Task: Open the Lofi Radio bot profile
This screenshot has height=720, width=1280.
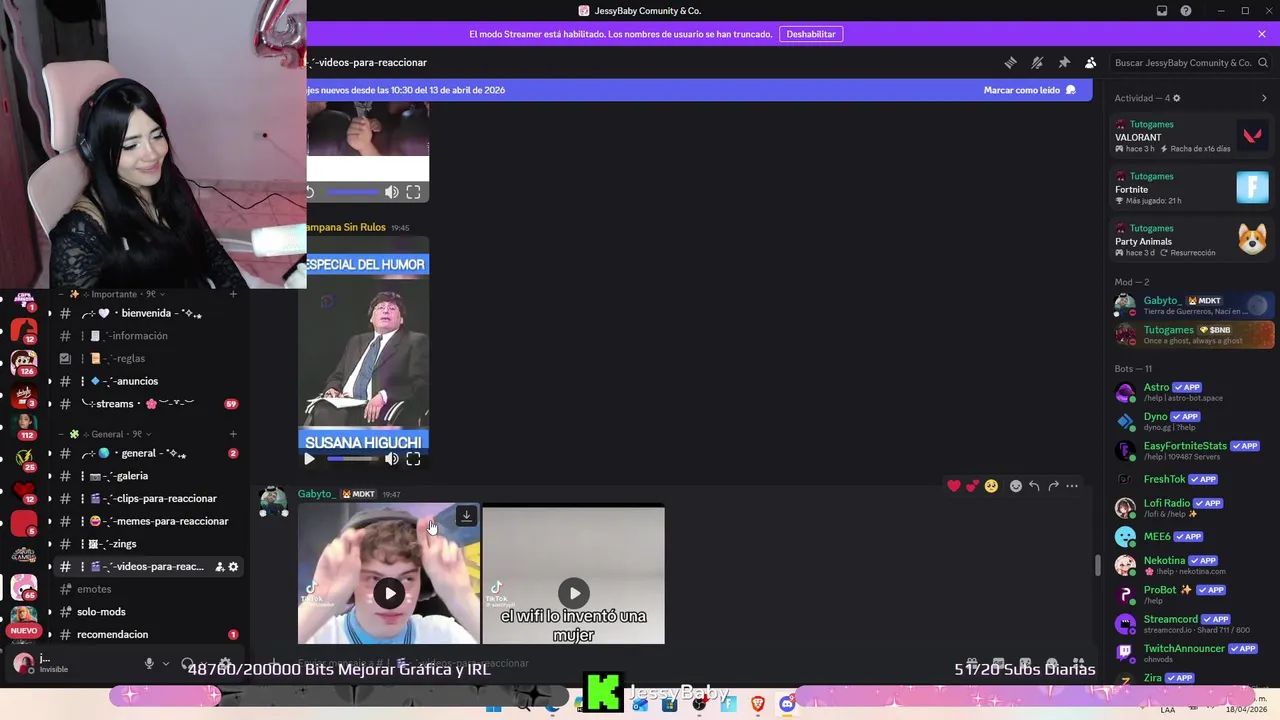Action: 1192,508
